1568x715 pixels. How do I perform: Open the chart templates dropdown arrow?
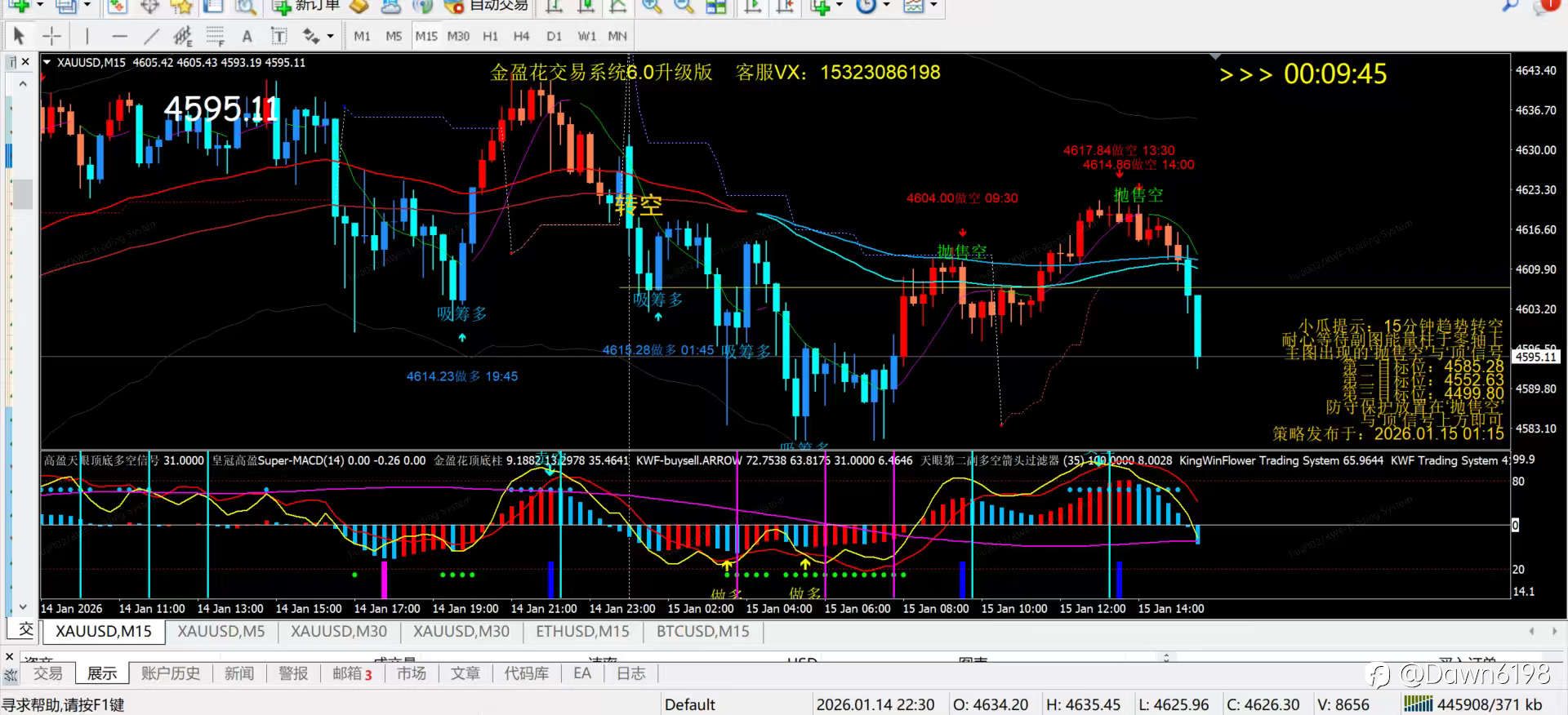[x=933, y=7]
